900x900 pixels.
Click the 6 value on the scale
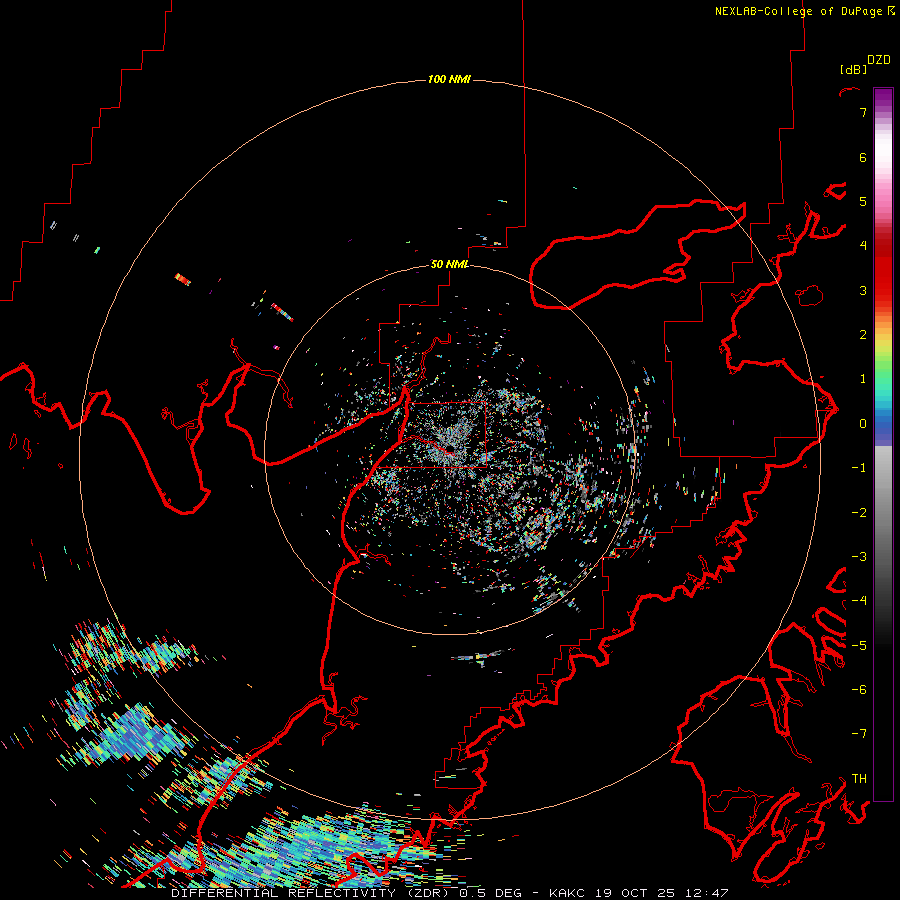point(863,157)
